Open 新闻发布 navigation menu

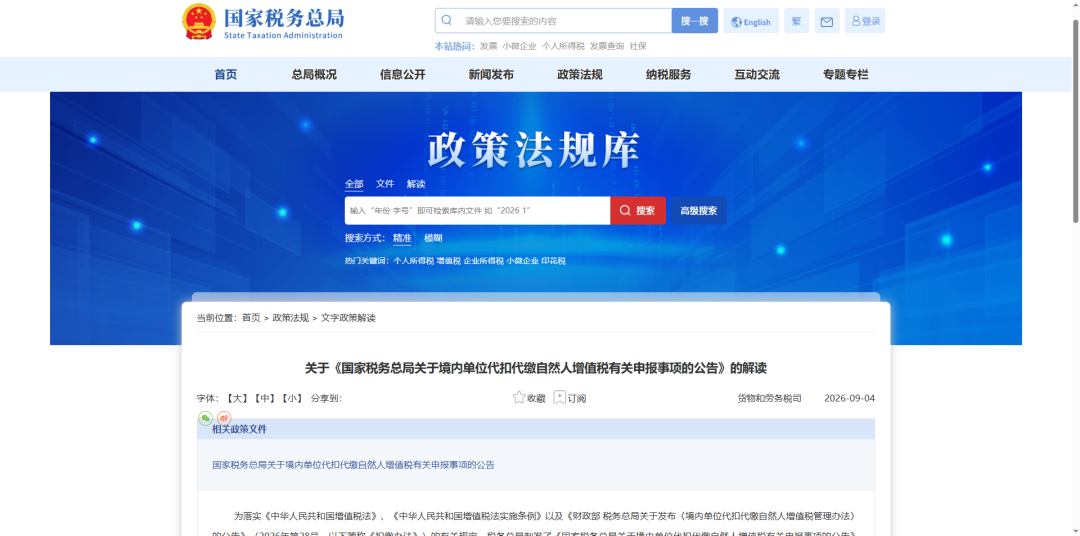coord(491,74)
